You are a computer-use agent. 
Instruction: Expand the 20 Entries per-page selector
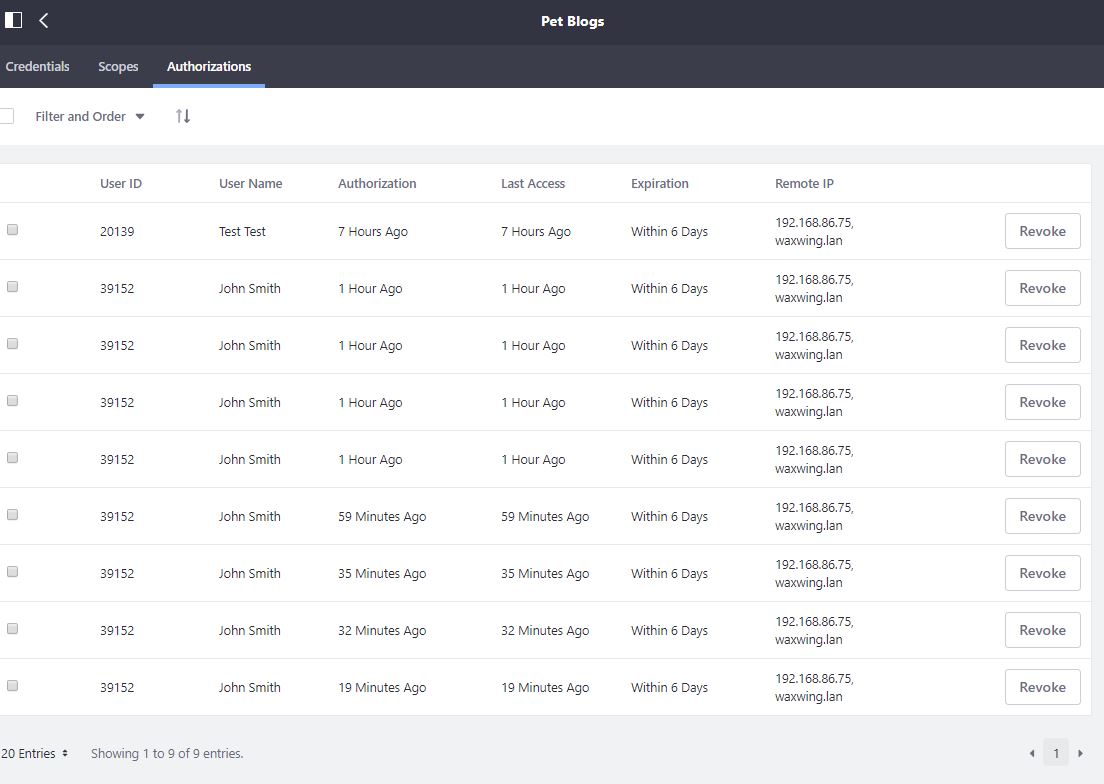35,753
